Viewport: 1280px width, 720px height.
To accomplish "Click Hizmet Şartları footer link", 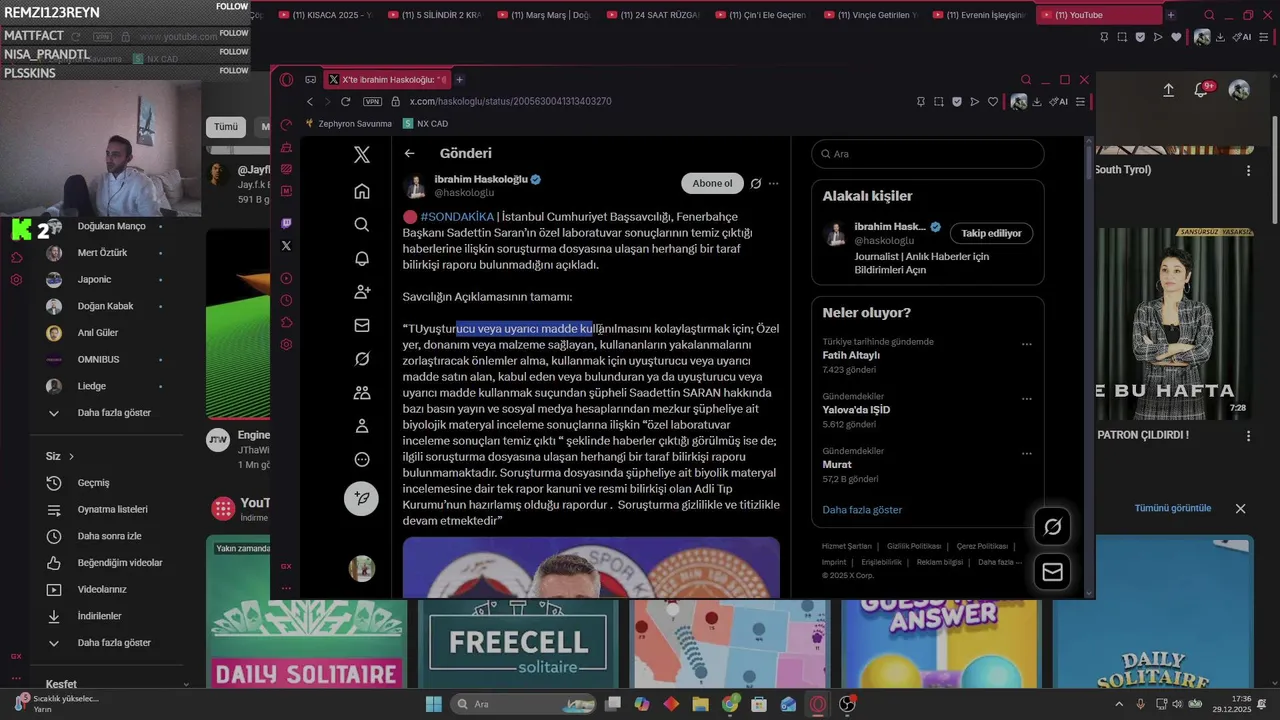I will pos(847,547).
